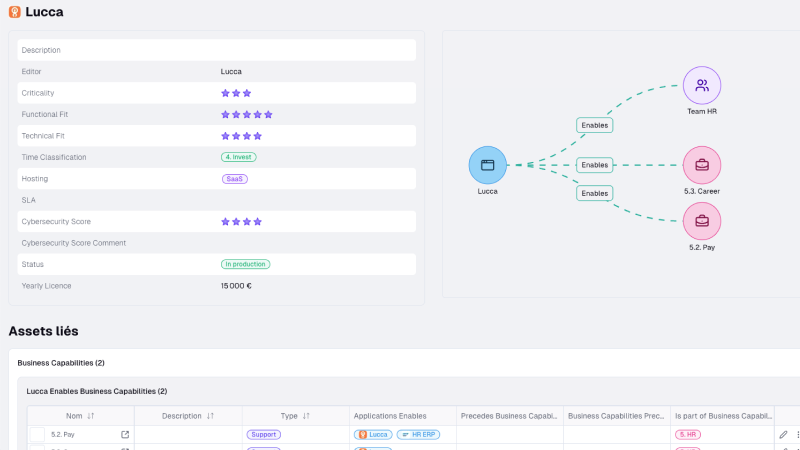Expand the Business Capabilities (2) section
The image size is (800, 450).
tap(61, 363)
